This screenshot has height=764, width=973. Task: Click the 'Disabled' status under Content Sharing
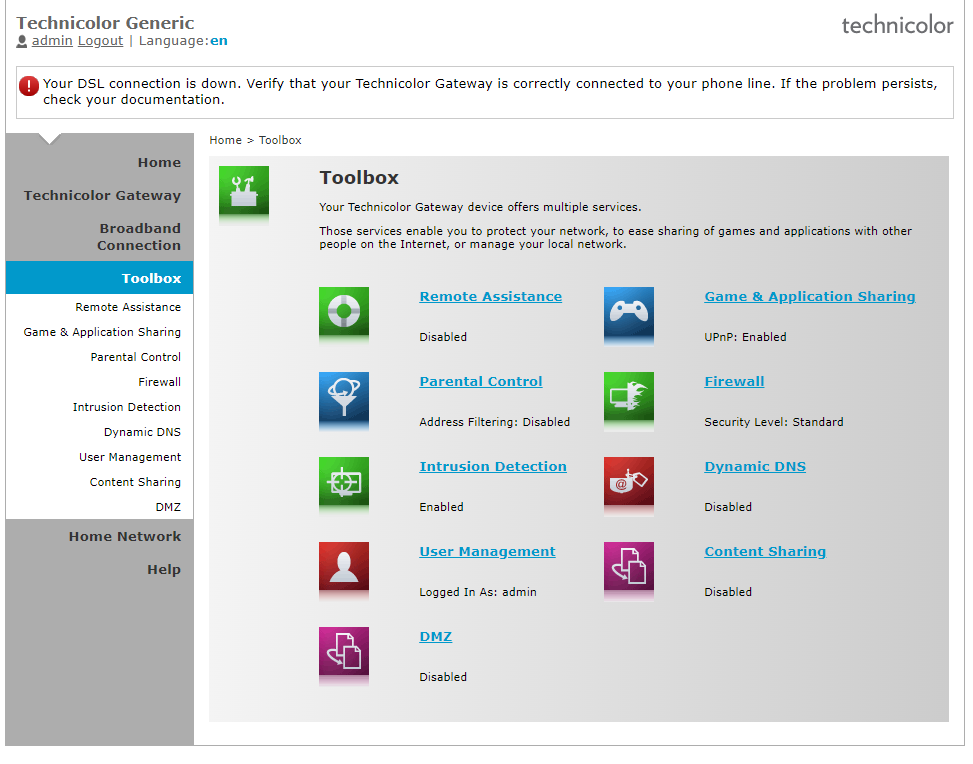(728, 592)
